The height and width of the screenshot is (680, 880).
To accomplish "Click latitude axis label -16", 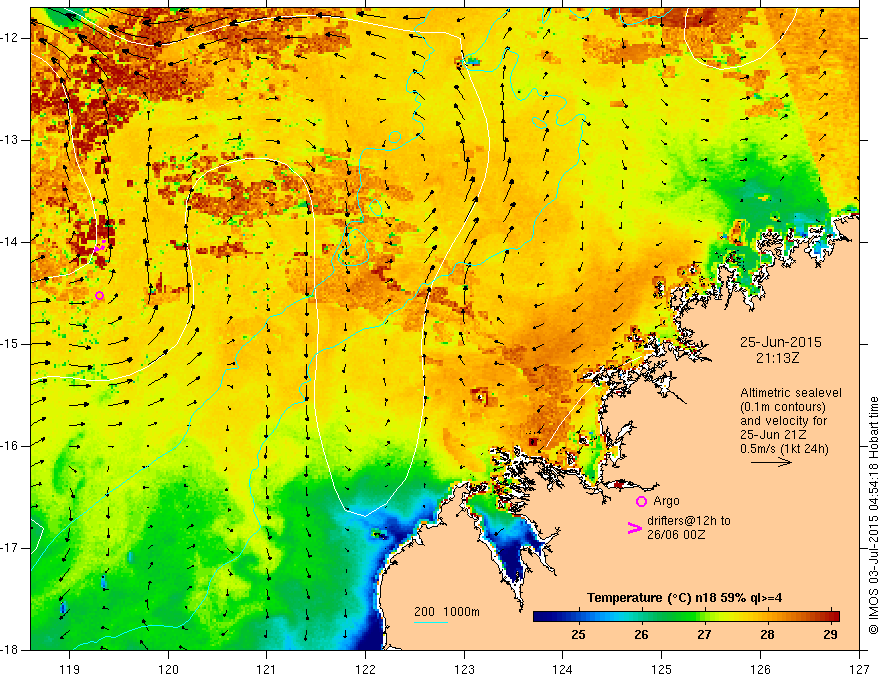I will (11, 446).
